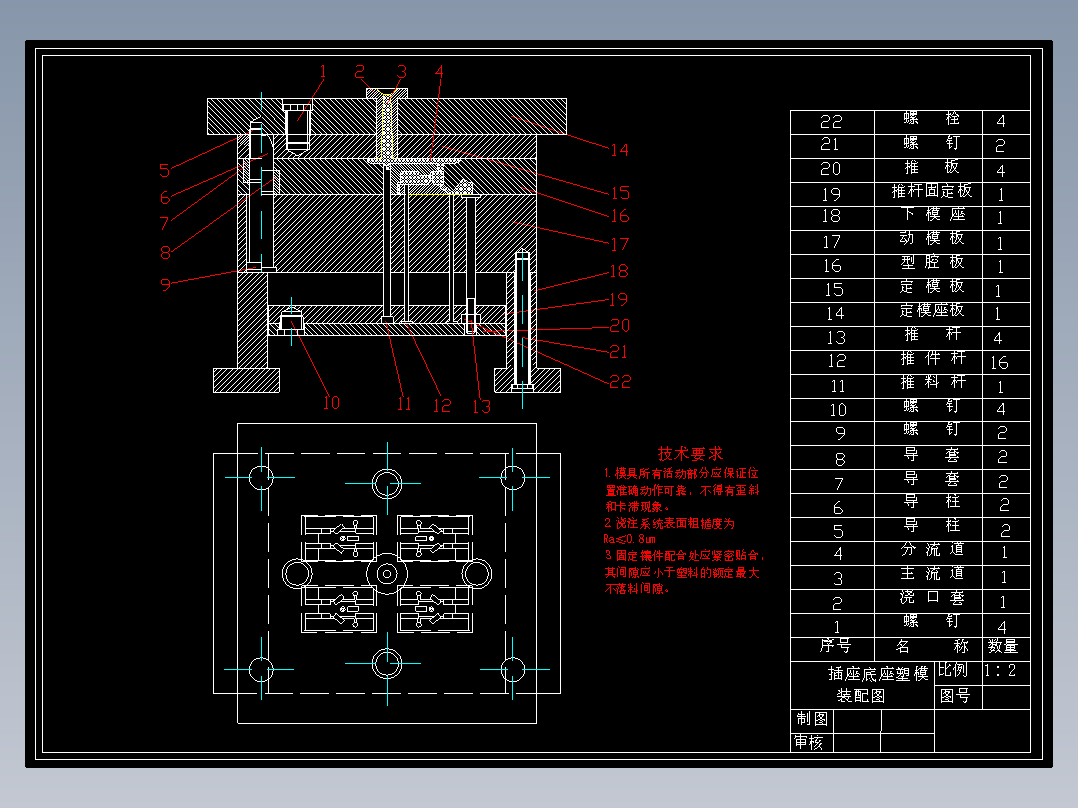Click quantity 16 in 推件杆 row

999,362
